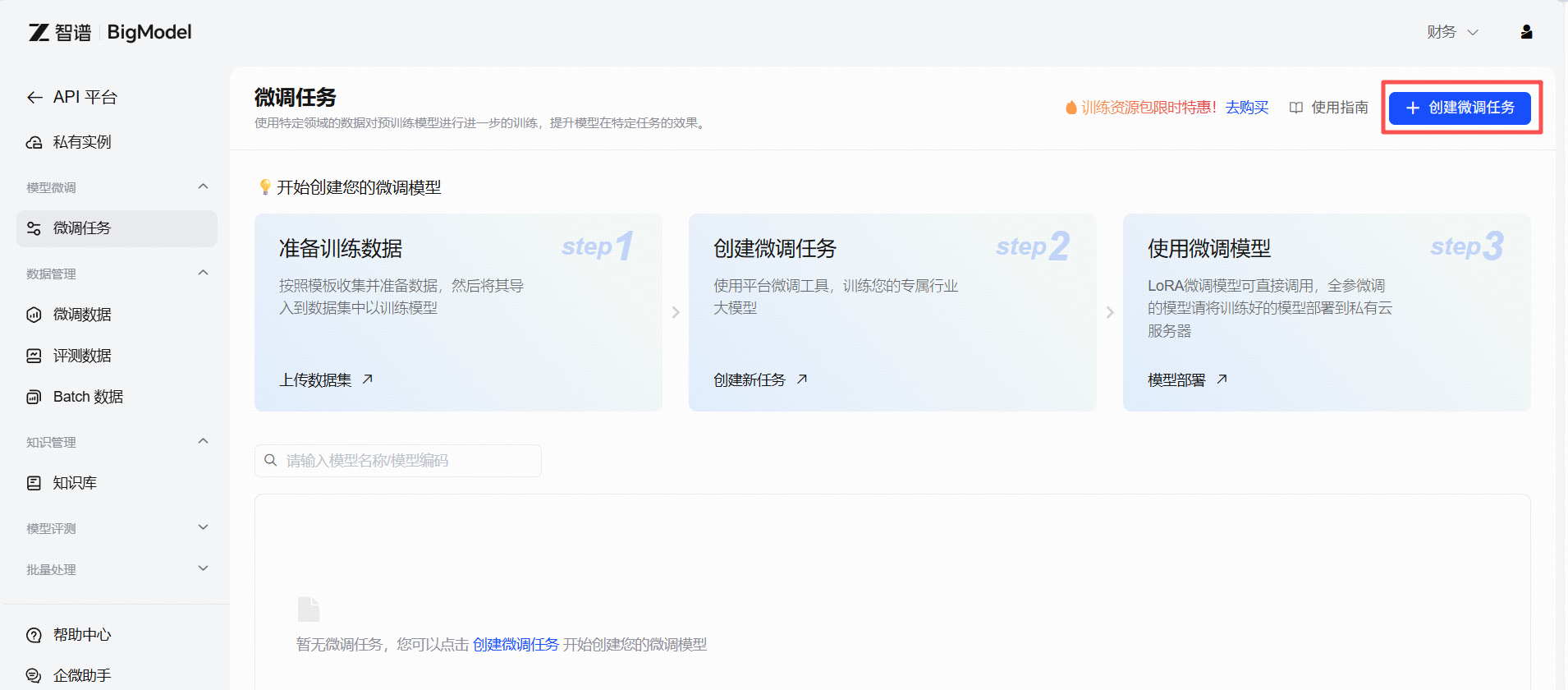
Task: Select the 微调数据 sidebar icon
Action: click(34, 315)
